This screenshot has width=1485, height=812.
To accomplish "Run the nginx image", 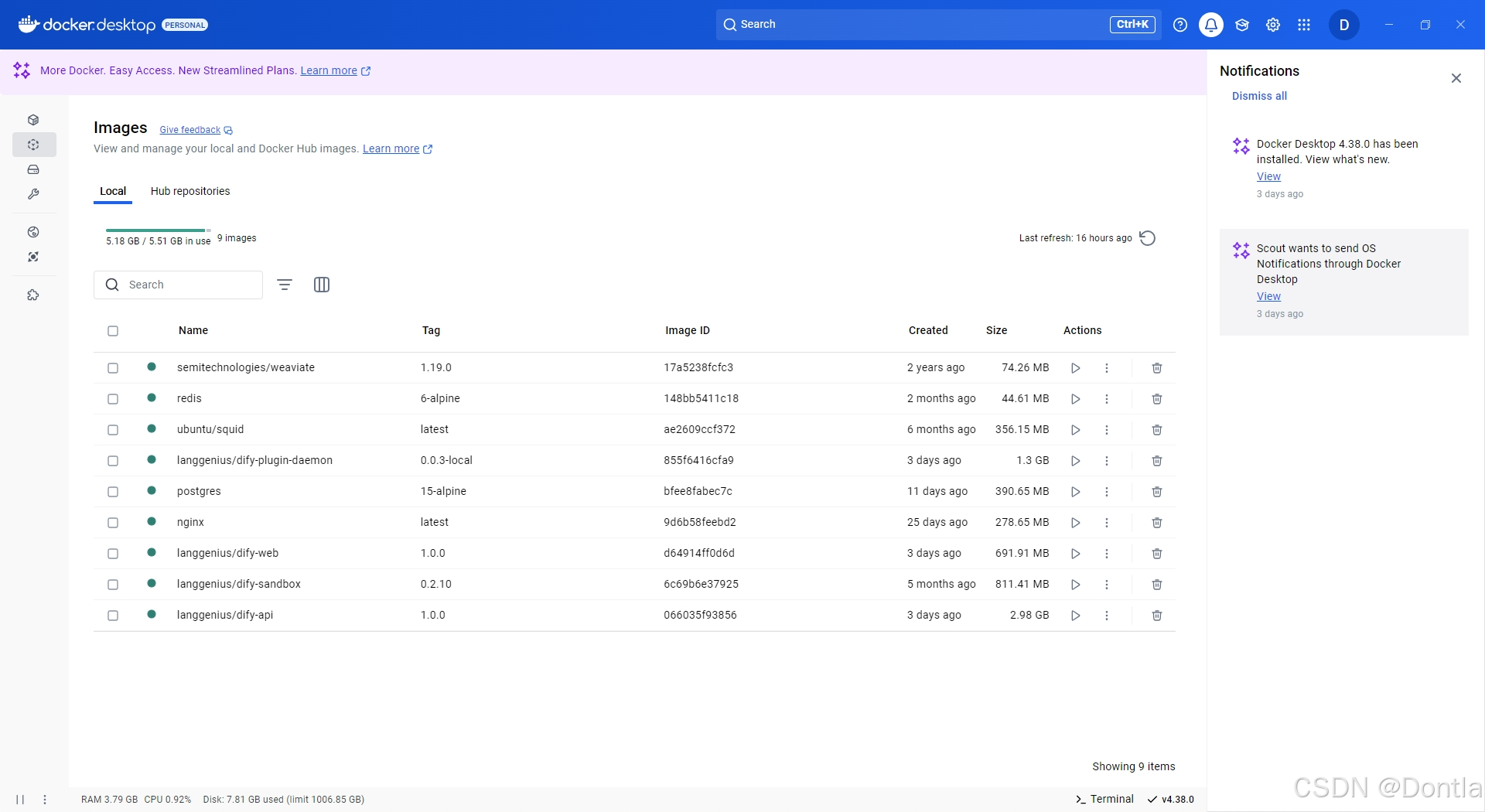I will (x=1075, y=523).
